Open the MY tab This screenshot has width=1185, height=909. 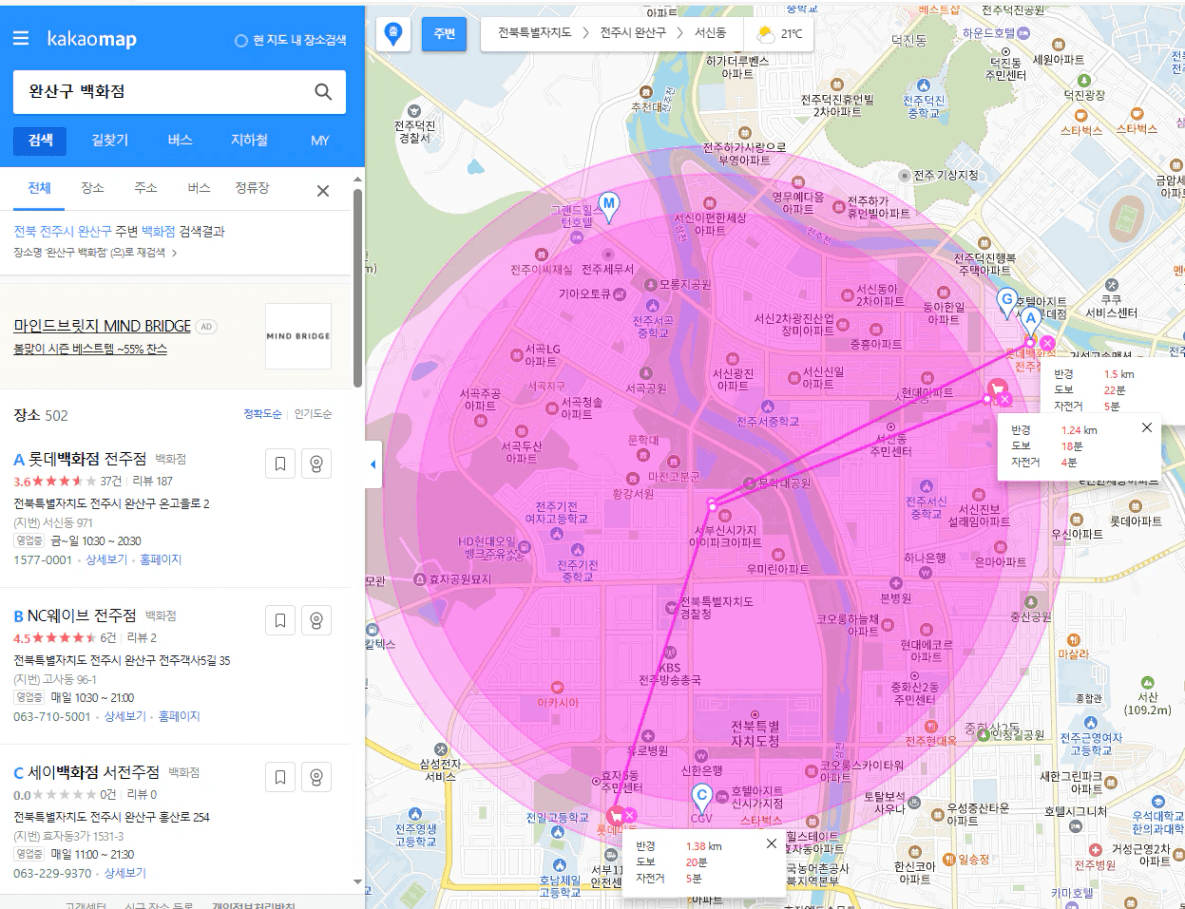pyautogui.click(x=320, y=141)
